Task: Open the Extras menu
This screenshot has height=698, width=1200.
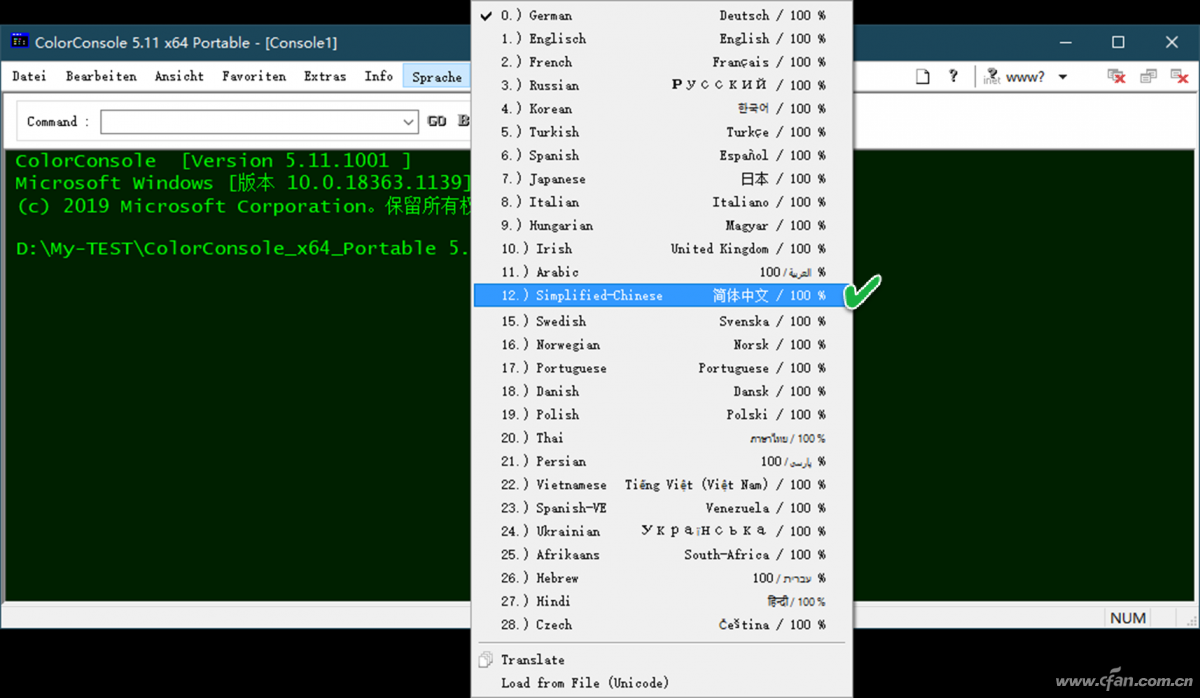Action: 325,77
